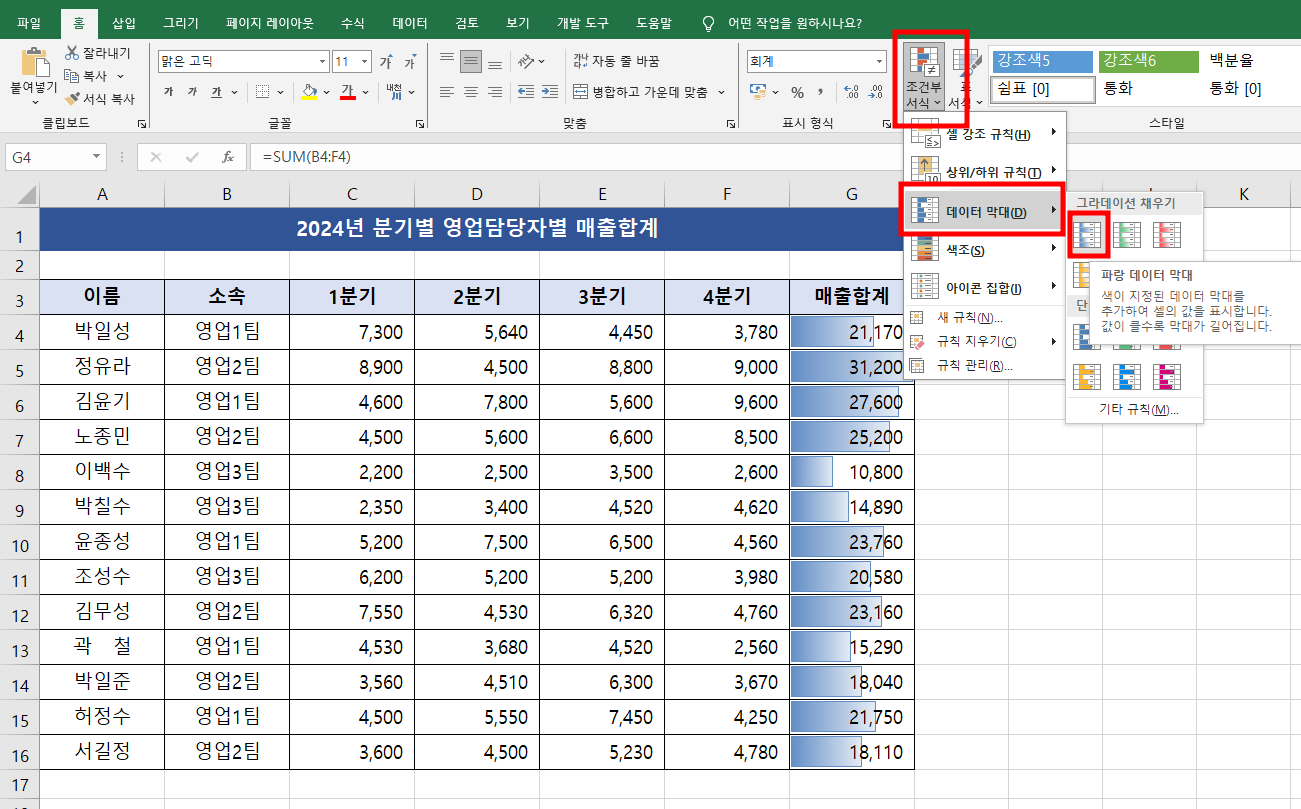Click decrease decimal icon
The height and width of the screenshot is (809, 1301).
click(x=876, y=92)
